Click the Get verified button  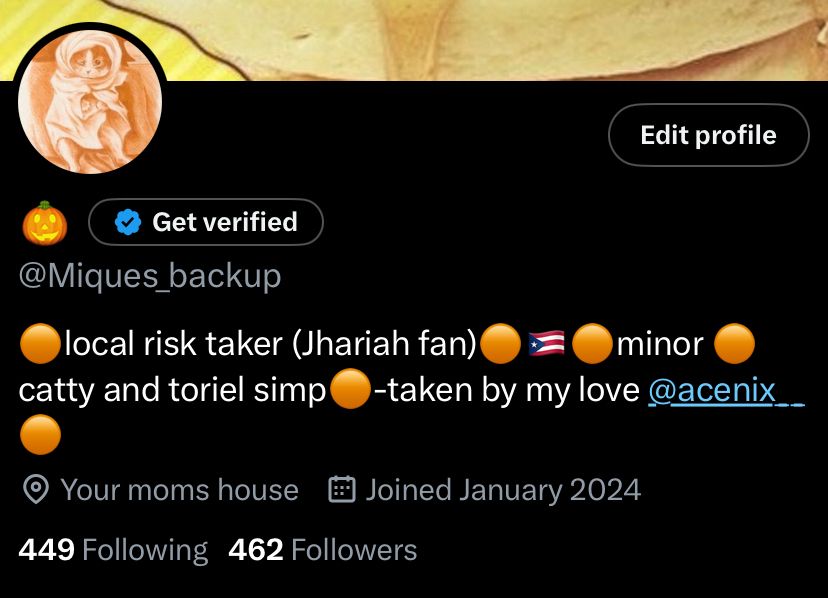coord(206,222)
